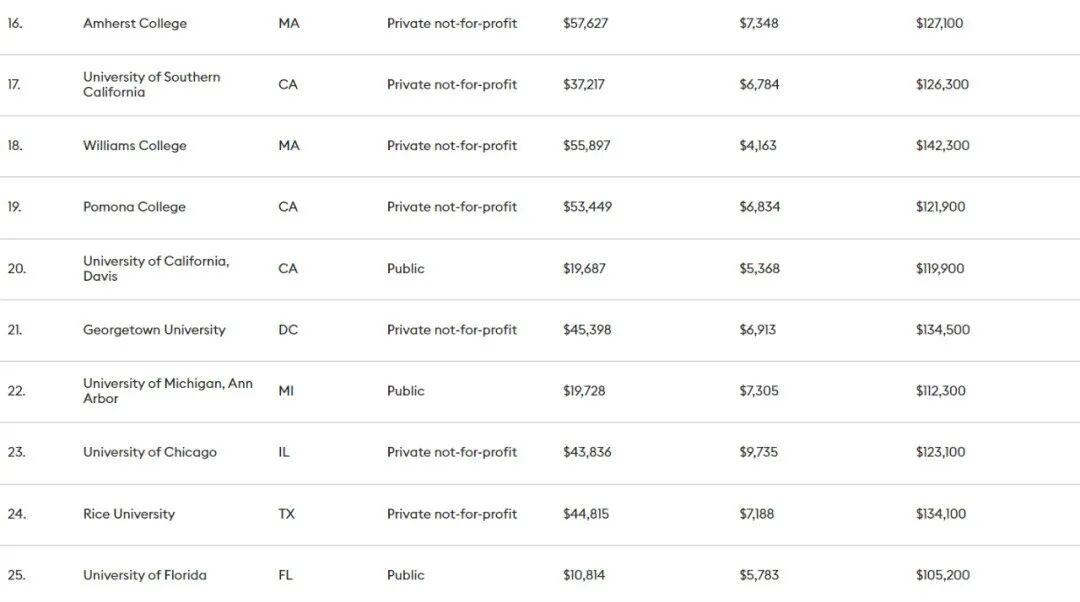Click Rice University TX state cell
Screen dimensions: 1080x602
286,514
